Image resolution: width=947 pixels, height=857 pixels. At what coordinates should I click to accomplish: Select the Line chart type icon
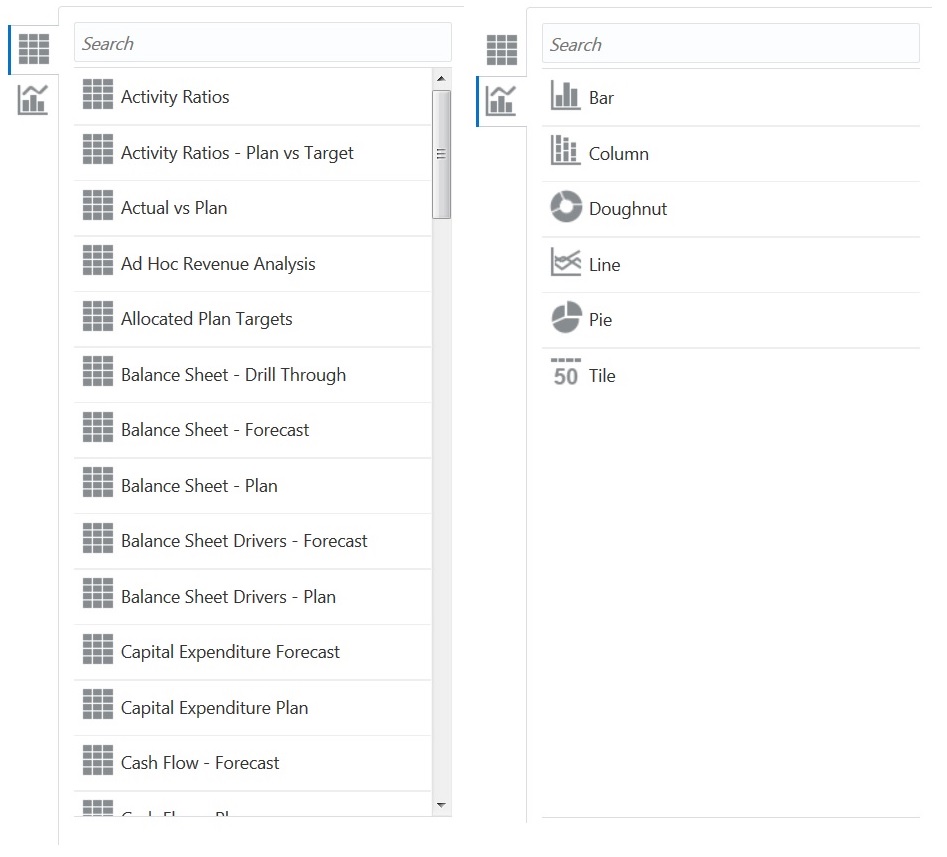[567, 264]
